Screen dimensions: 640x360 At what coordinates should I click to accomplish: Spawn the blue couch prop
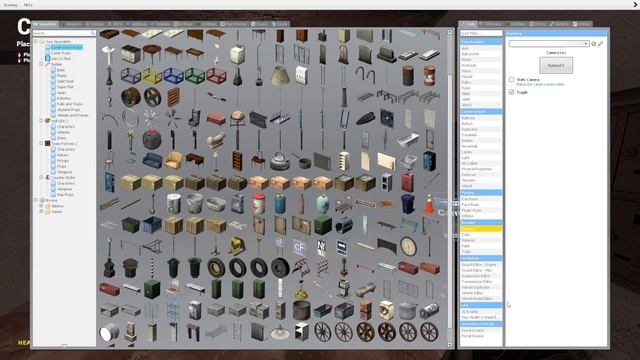click(x=152, y=160)
